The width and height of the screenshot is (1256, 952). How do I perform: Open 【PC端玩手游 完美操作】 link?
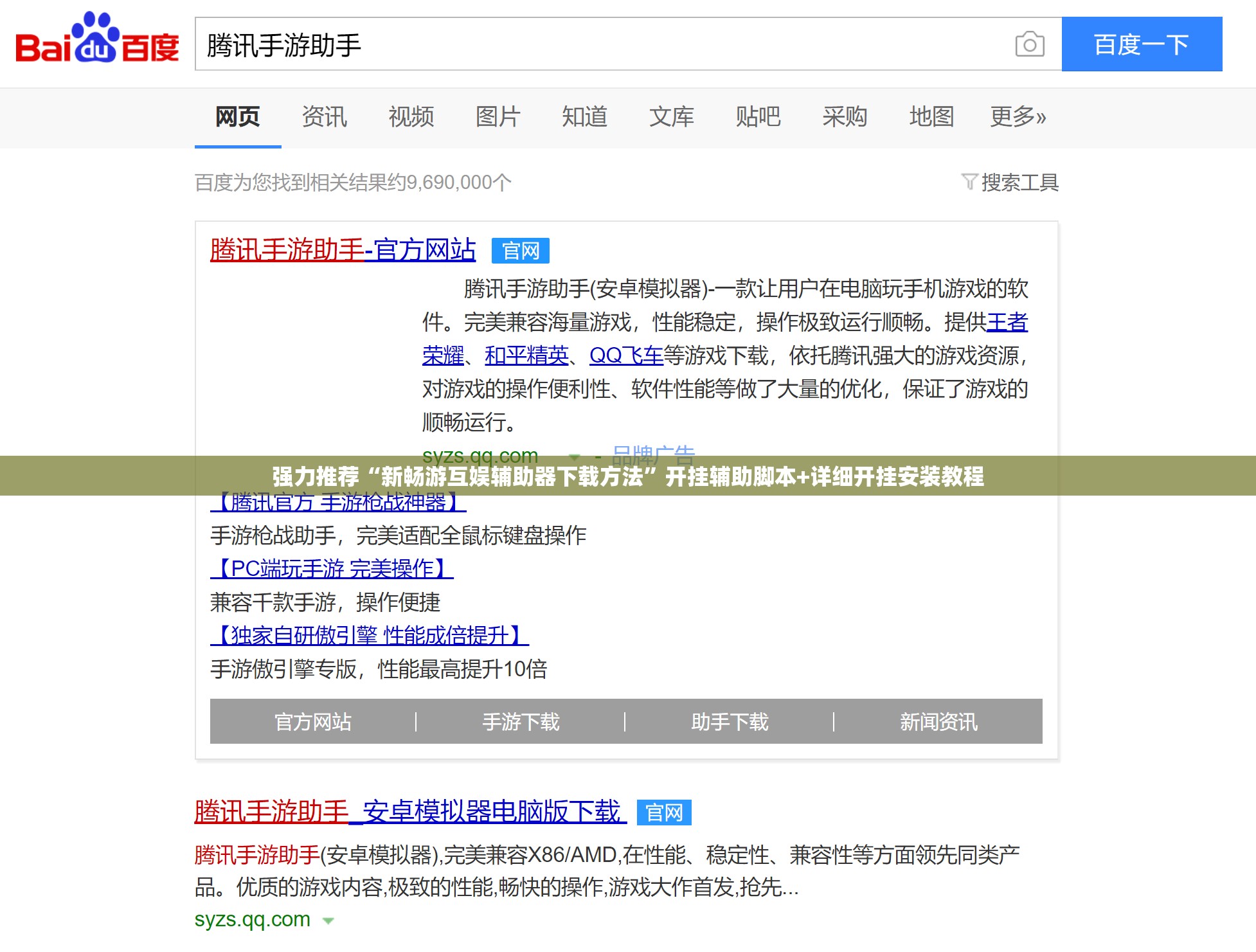(332, 569)
